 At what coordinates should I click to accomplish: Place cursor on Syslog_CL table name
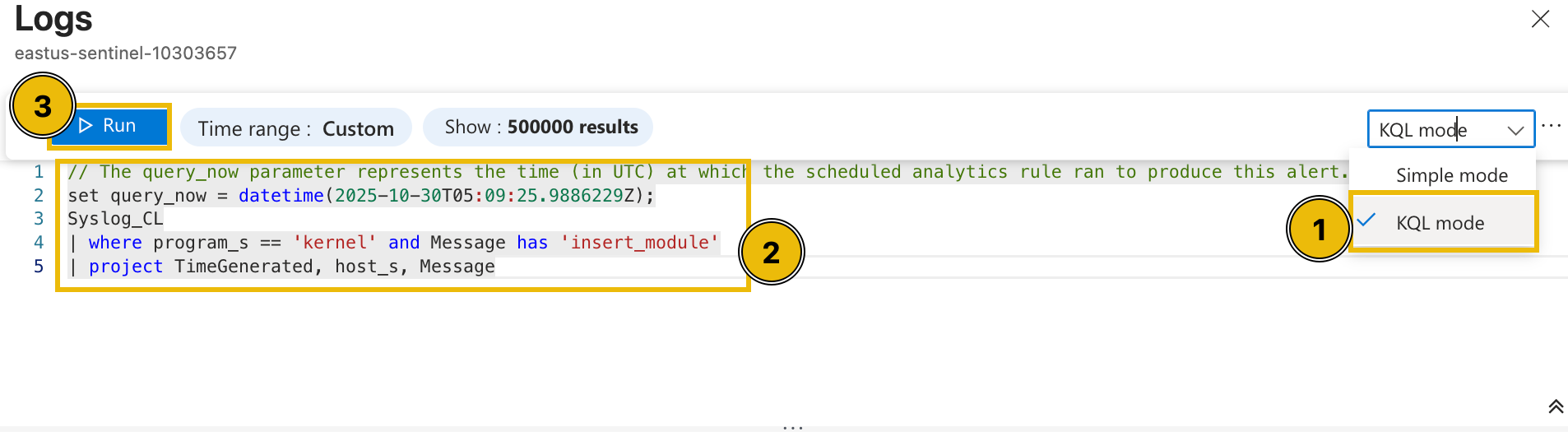click(x=115, y=219)
